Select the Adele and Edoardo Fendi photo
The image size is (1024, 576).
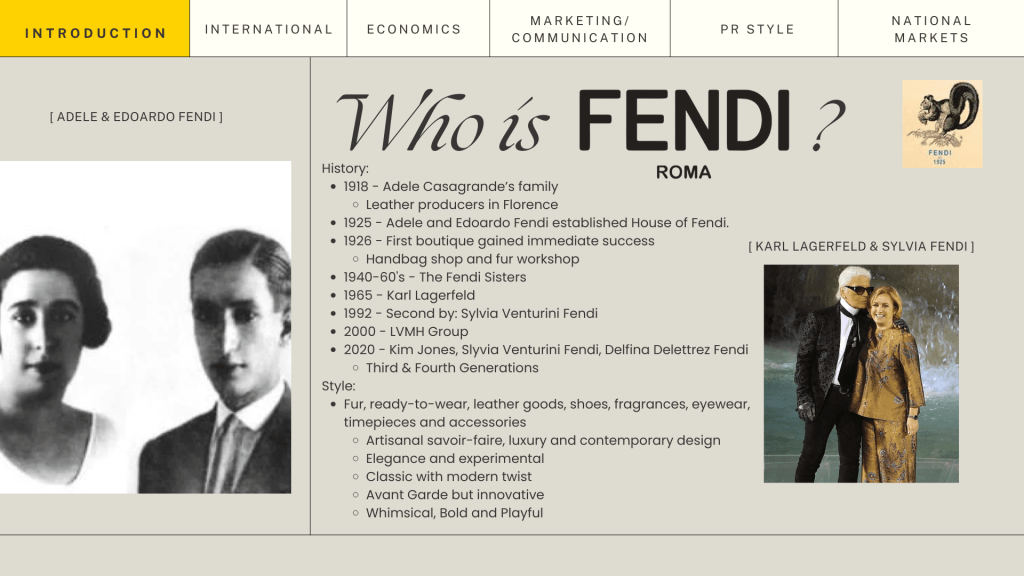[x=145, y=327]
